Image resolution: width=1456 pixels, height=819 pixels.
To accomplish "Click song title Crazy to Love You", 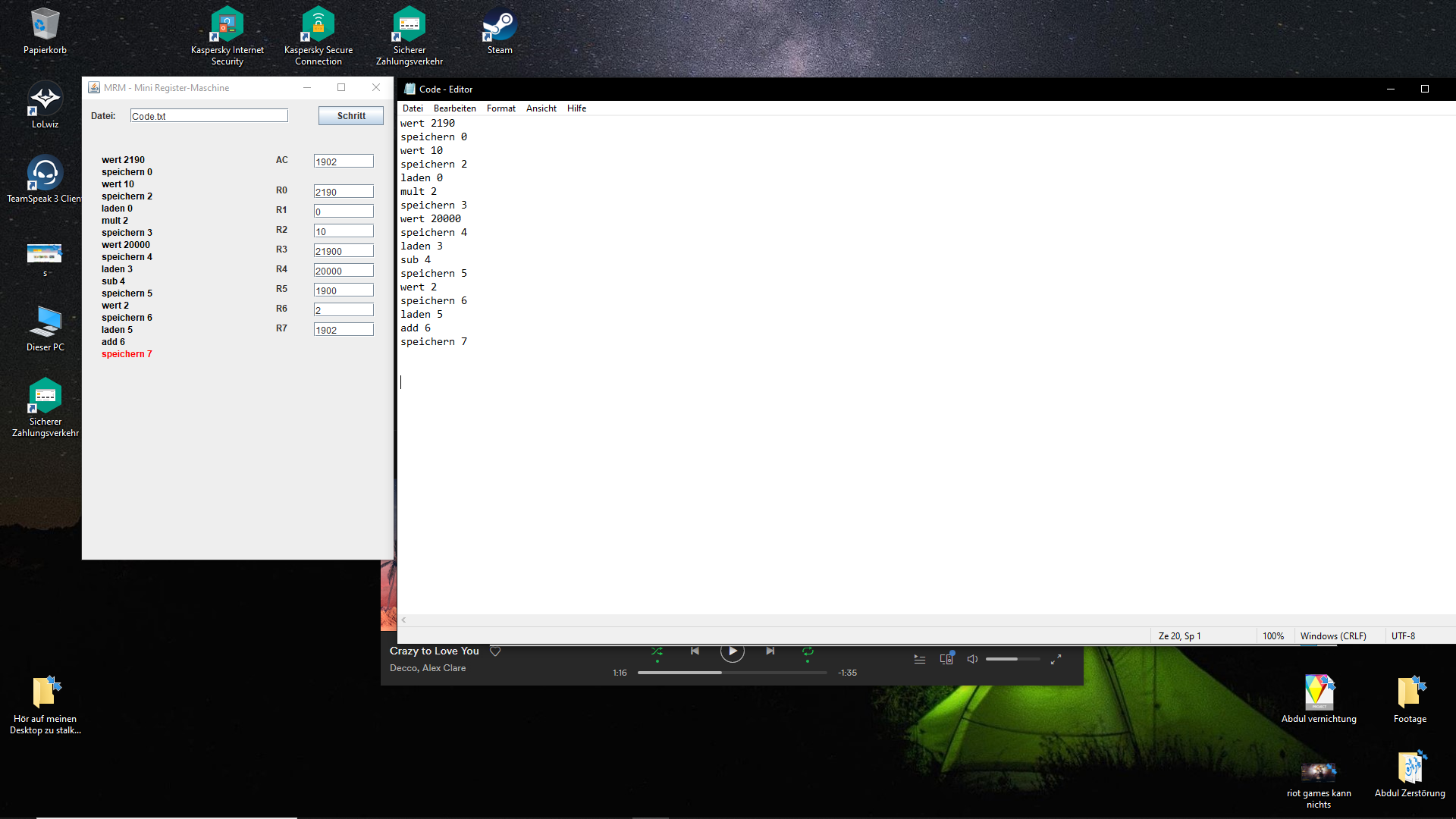I will point(435,651).
